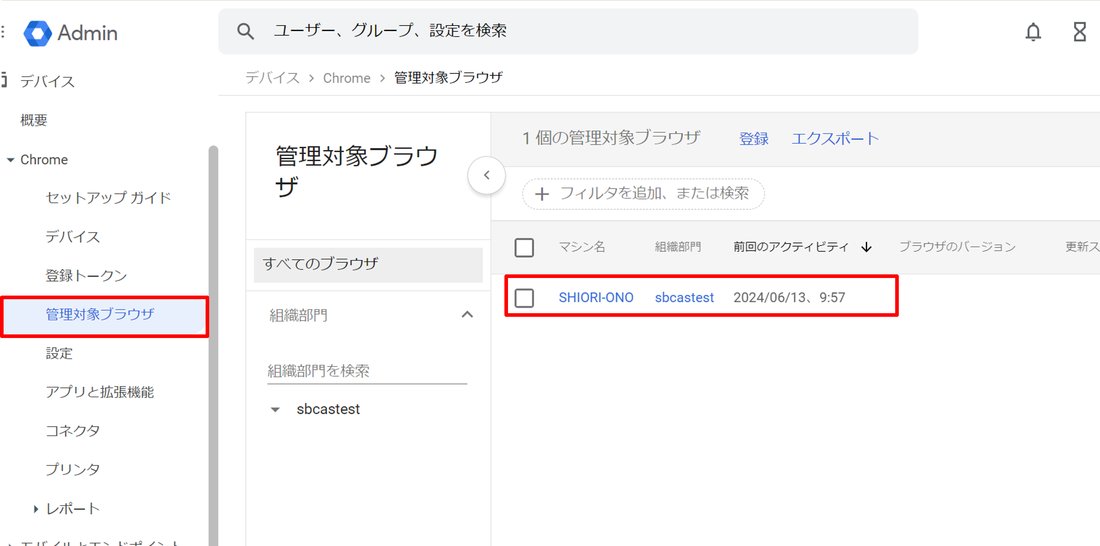
Task: Focus the 組織部門を検索 field
Action: click(367, 371)
